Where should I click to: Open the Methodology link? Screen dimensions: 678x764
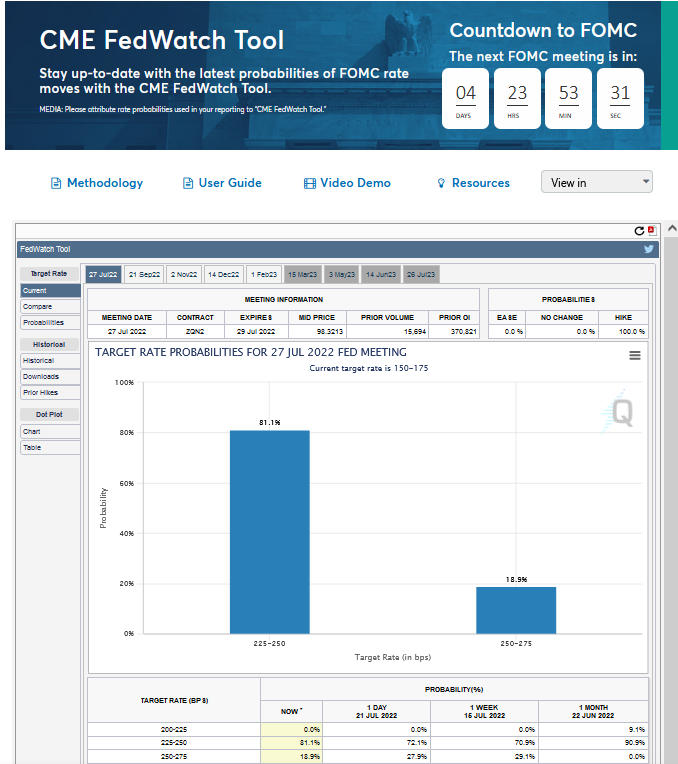[x=105, y=183]
